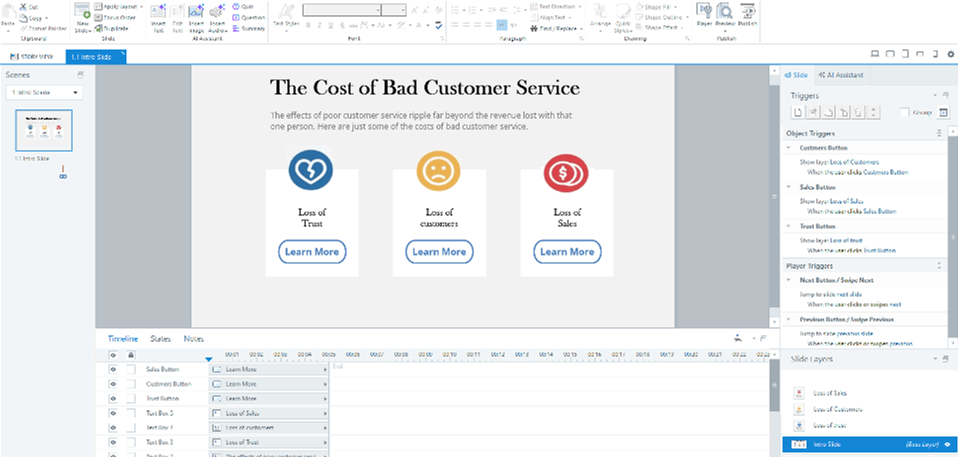Image resolution: width=958 pixels, height=457 pixels.
Task: Hide the Sales Button timeline row
Action: (113, 370)
